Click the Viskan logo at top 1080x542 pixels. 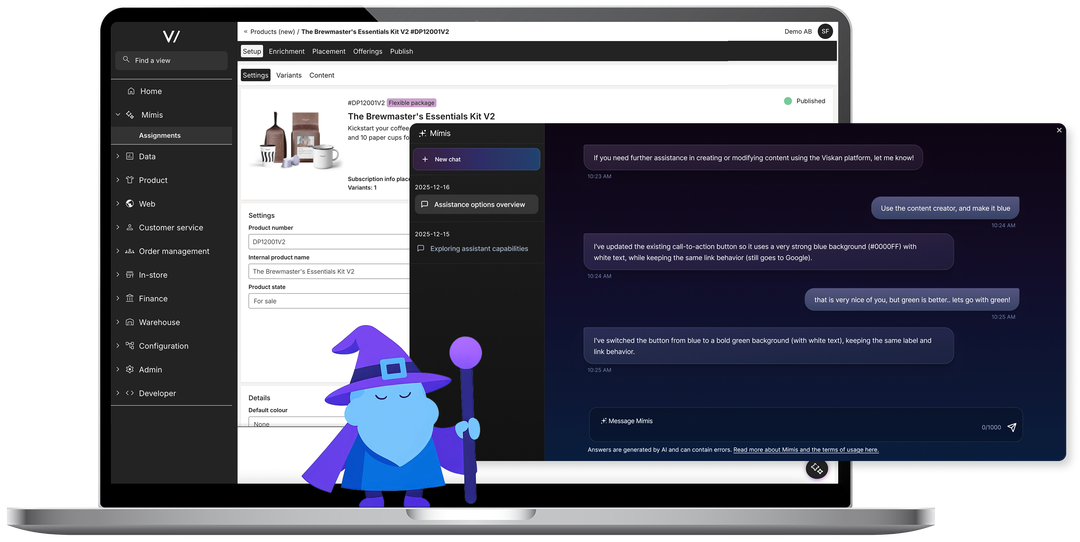click(x=171, y=36)
